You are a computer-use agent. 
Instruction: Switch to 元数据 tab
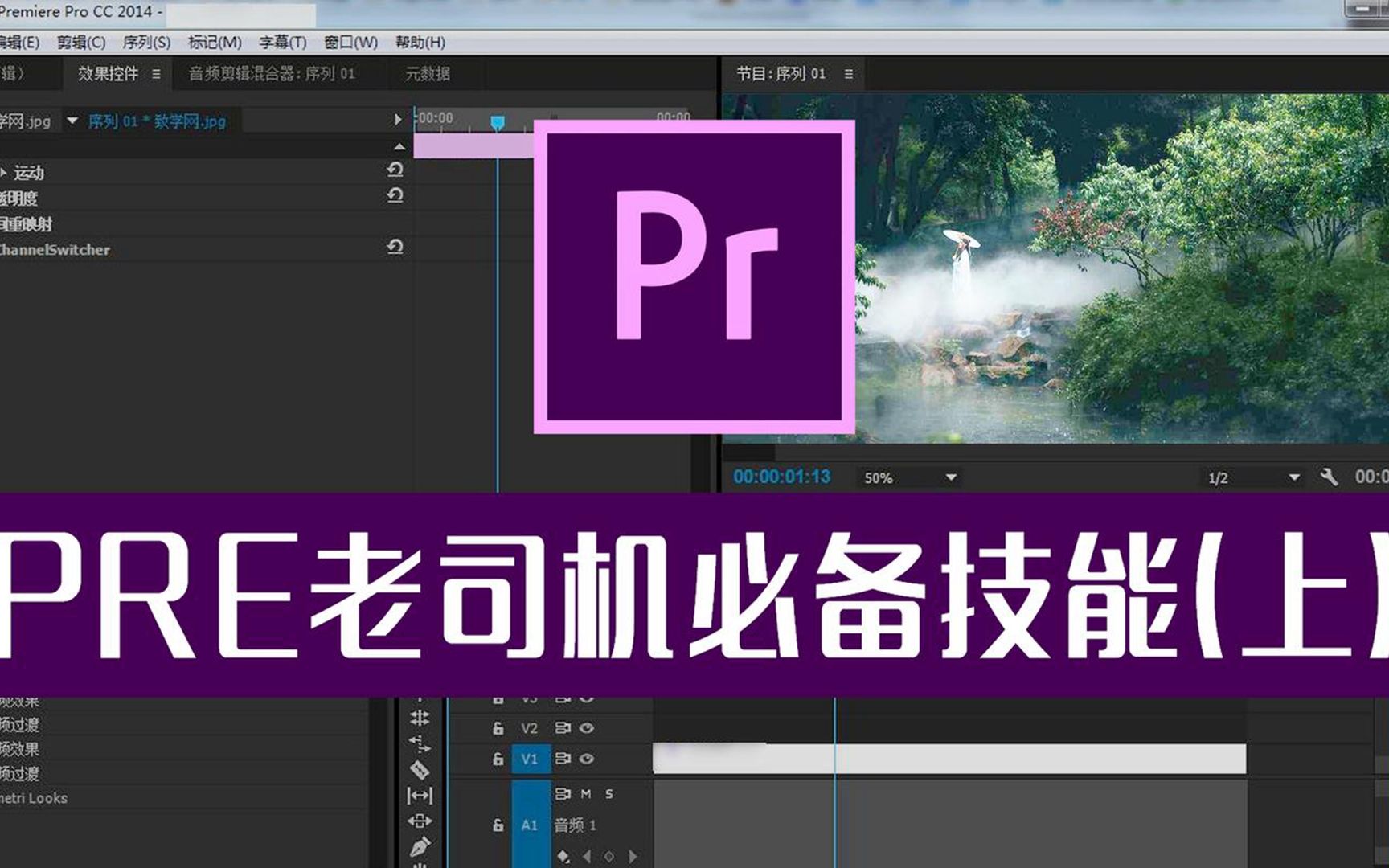coord(428,74)
